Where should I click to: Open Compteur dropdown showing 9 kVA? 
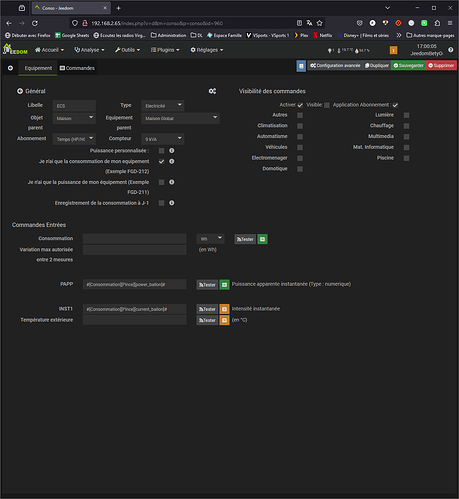pyautogui.click(x=163, y=139)
